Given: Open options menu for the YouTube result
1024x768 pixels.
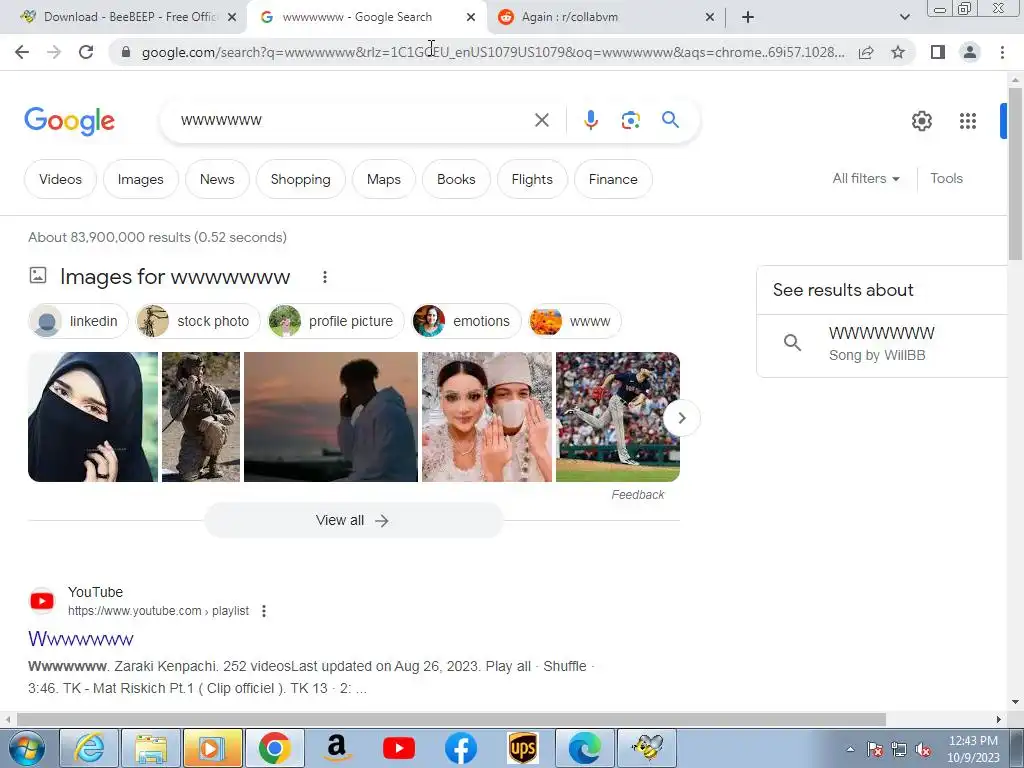Looking at the screenshot, I should point(264,611).
